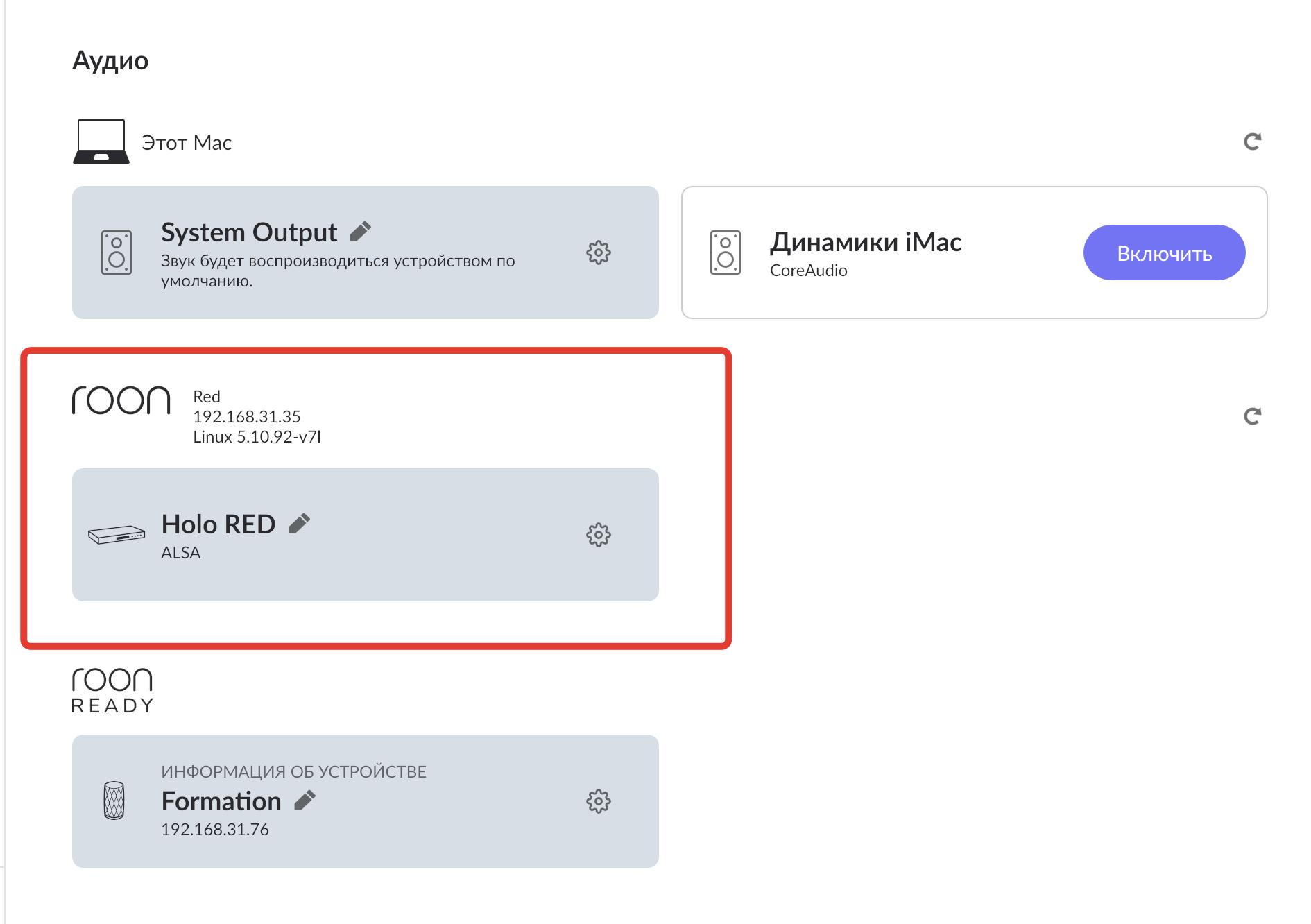
Task: Click the Roon Ready logo
Action: [112, 690]
